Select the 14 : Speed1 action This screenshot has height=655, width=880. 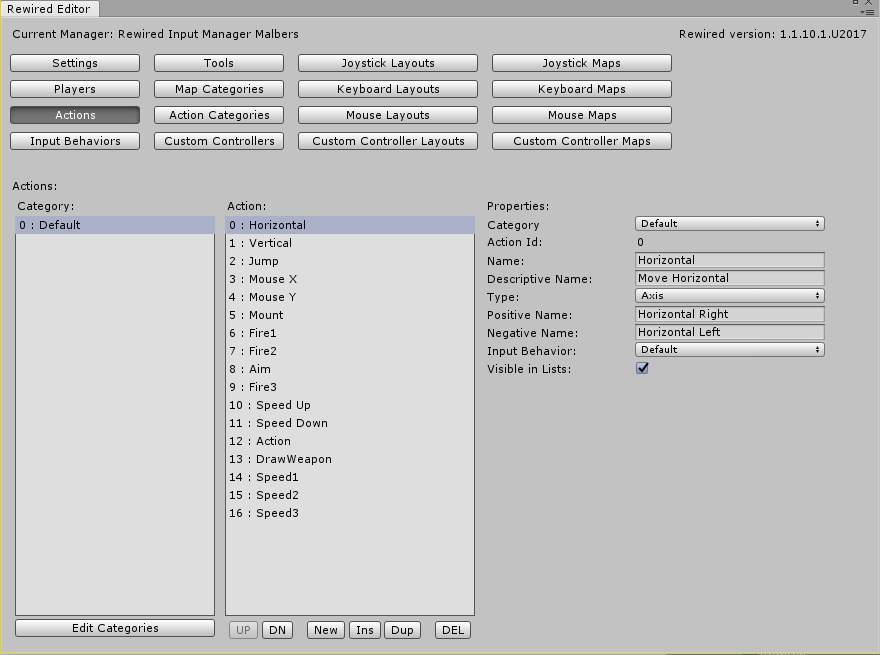click(x=350, y=477)
